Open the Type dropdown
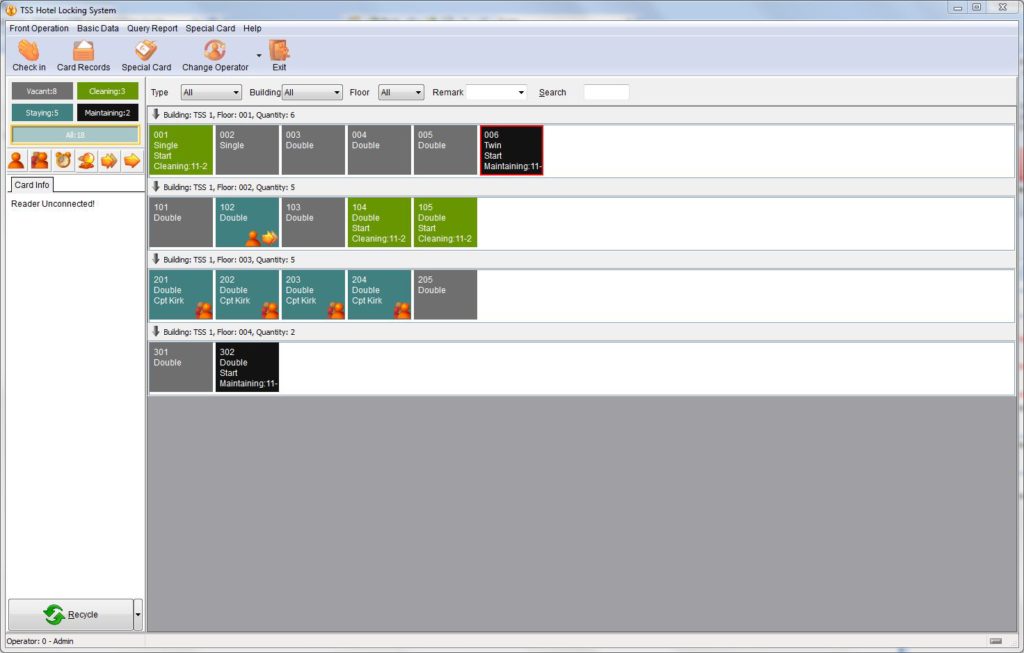This screenshot has height=653, width=1024. pyautogui.click(x=210, y=93)
